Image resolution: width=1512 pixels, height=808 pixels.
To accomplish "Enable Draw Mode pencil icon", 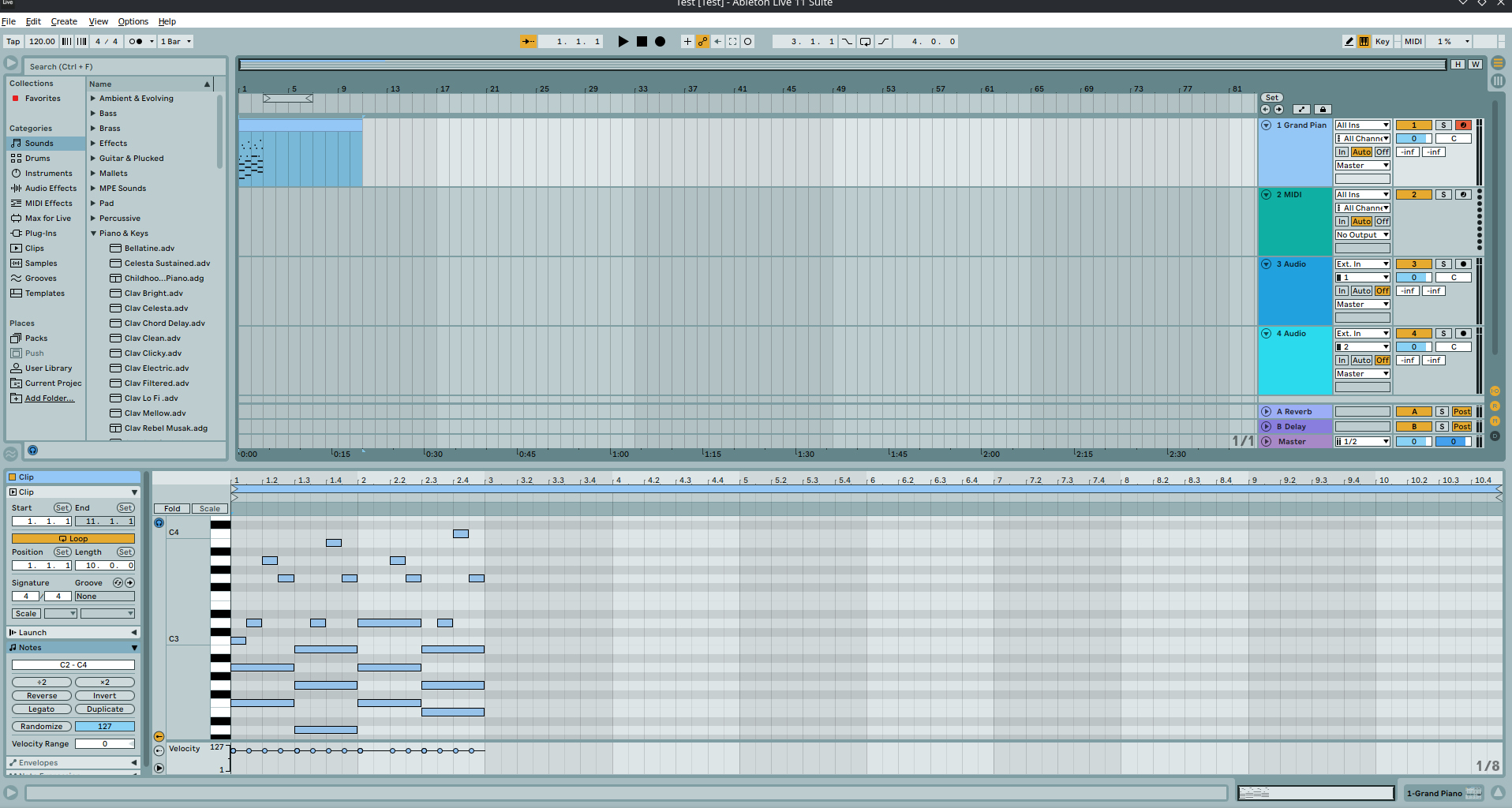I will [1349, 42].
